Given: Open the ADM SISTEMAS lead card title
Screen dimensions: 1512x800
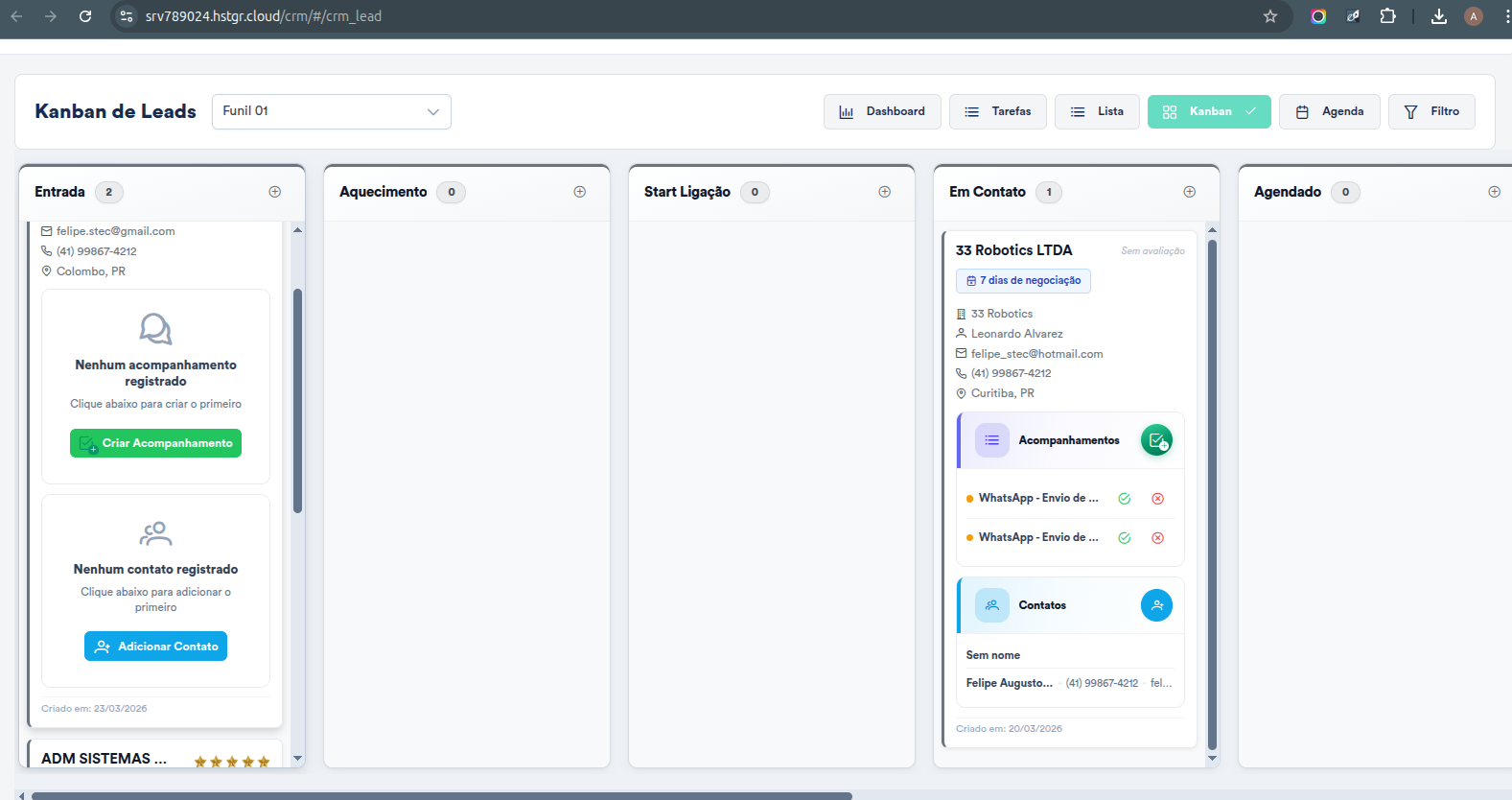Looking at the screenshot, I should coord(104,759).
